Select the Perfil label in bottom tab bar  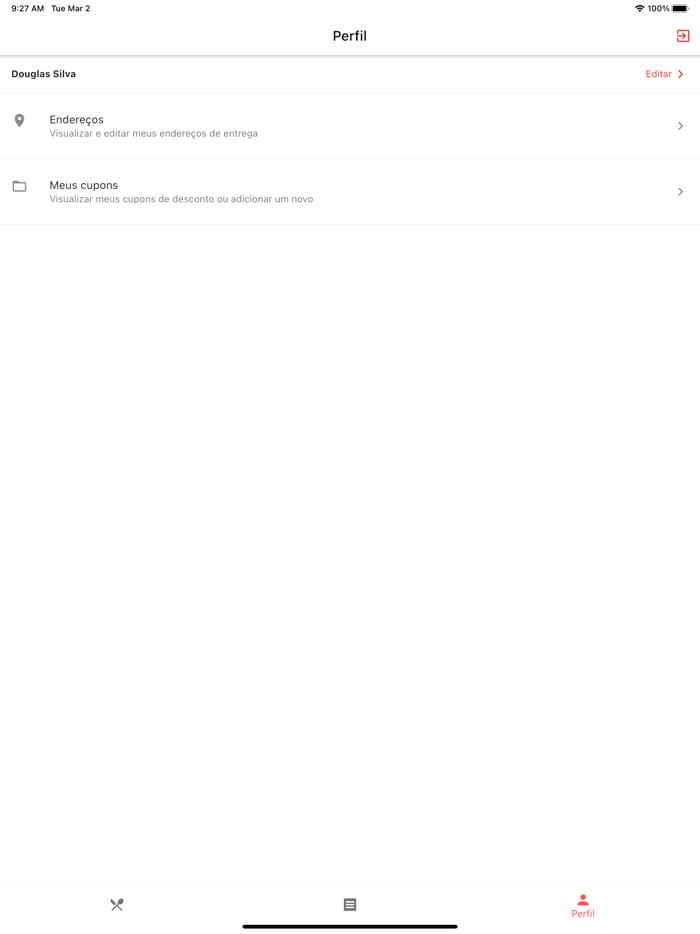(x=583, y=913)
